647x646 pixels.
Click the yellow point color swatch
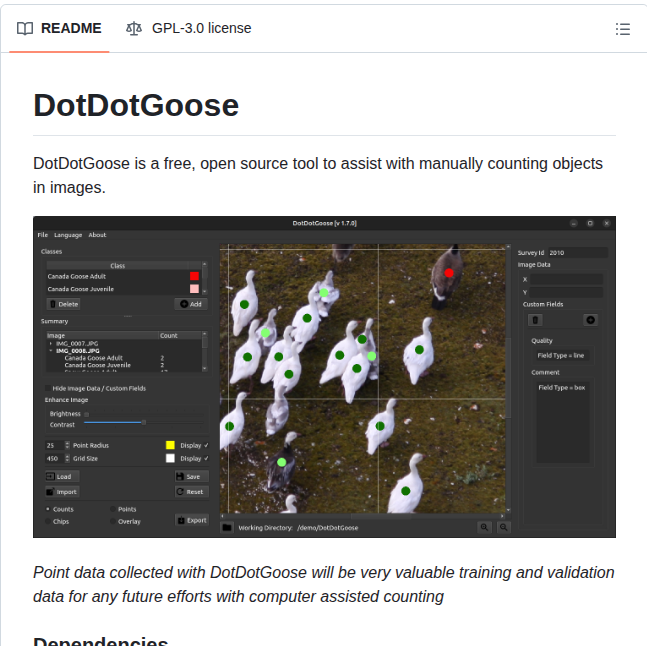(170, 445)
